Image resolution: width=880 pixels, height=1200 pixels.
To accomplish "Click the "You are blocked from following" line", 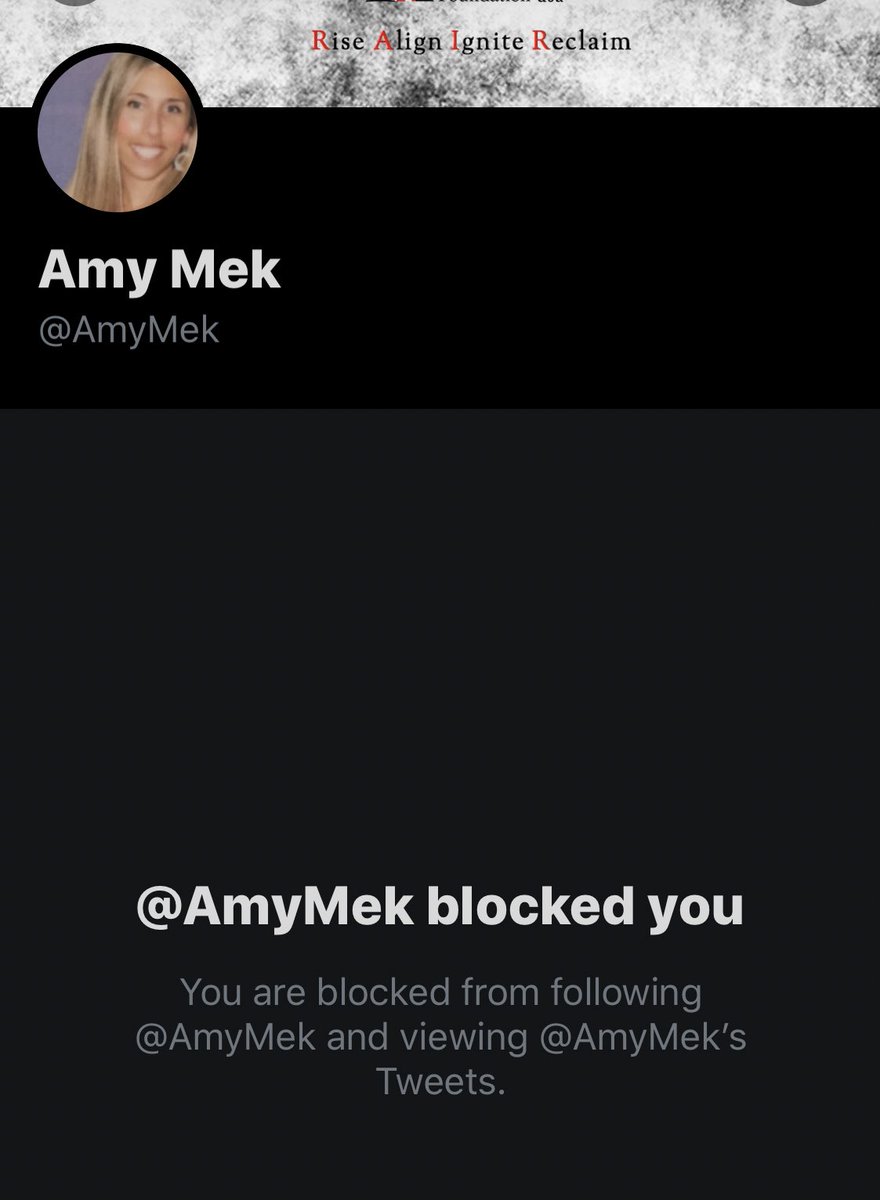I will pos(441,994).
